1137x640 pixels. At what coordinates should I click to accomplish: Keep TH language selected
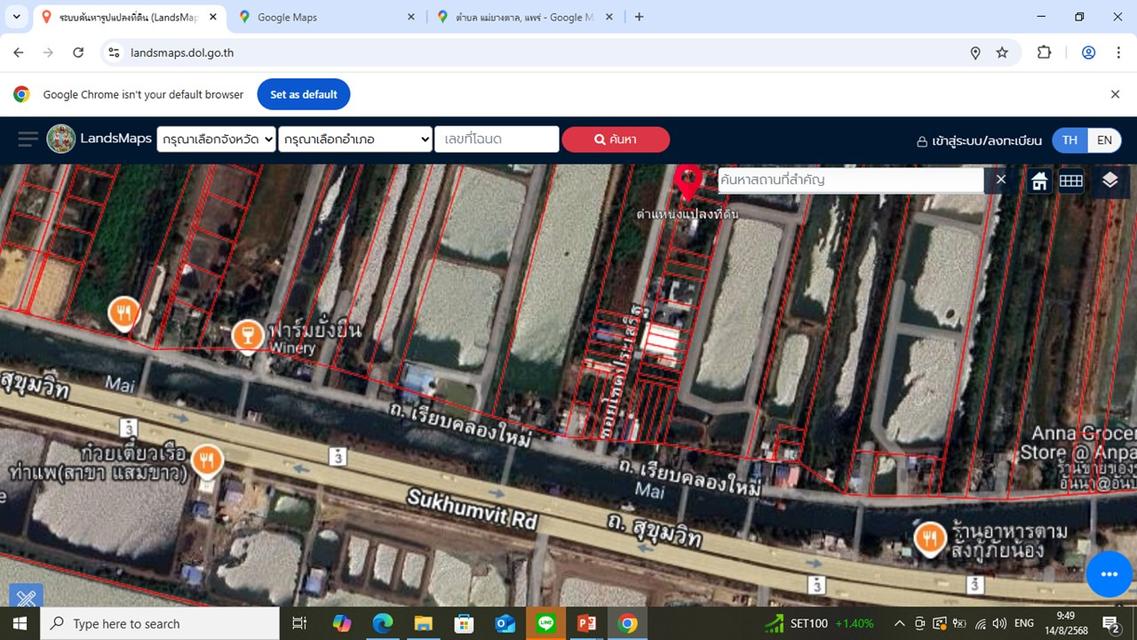[x=1070, y=140]
